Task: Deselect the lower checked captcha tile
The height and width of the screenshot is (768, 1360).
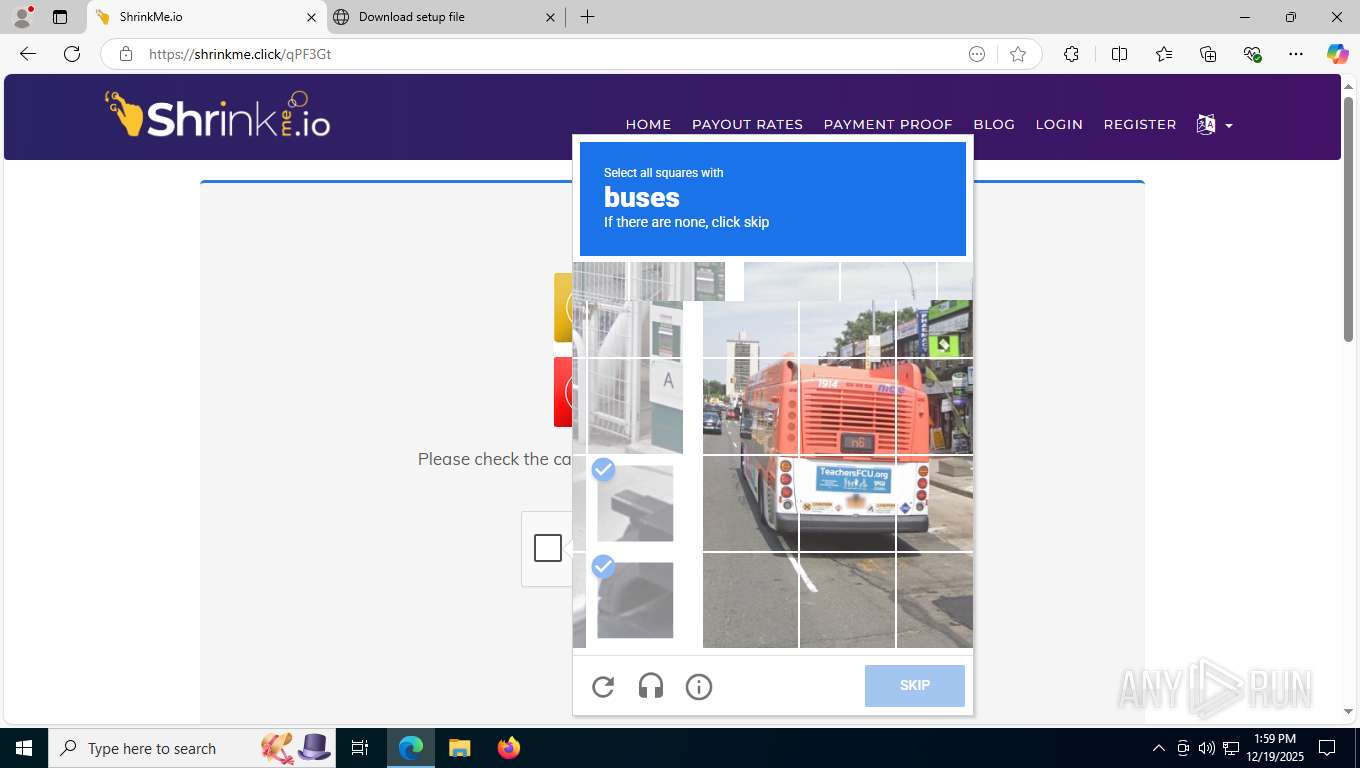Action: coord(635,600)
